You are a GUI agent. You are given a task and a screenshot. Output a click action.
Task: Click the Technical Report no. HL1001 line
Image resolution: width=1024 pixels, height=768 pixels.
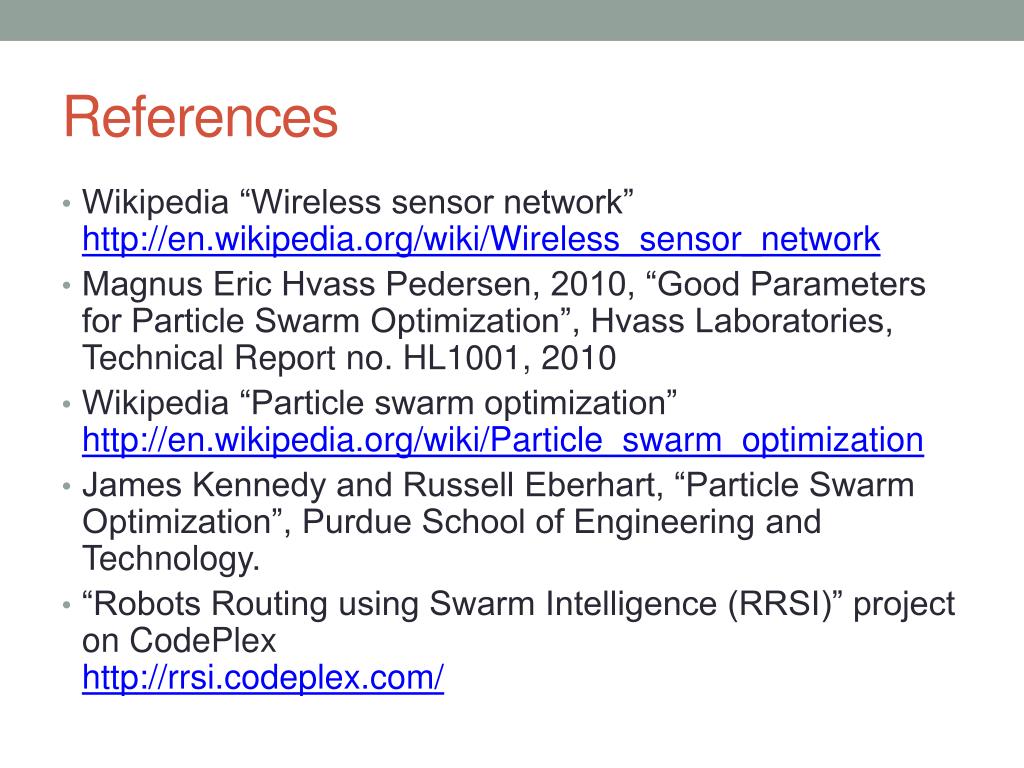pyautogui.click(x=349, y=358)
